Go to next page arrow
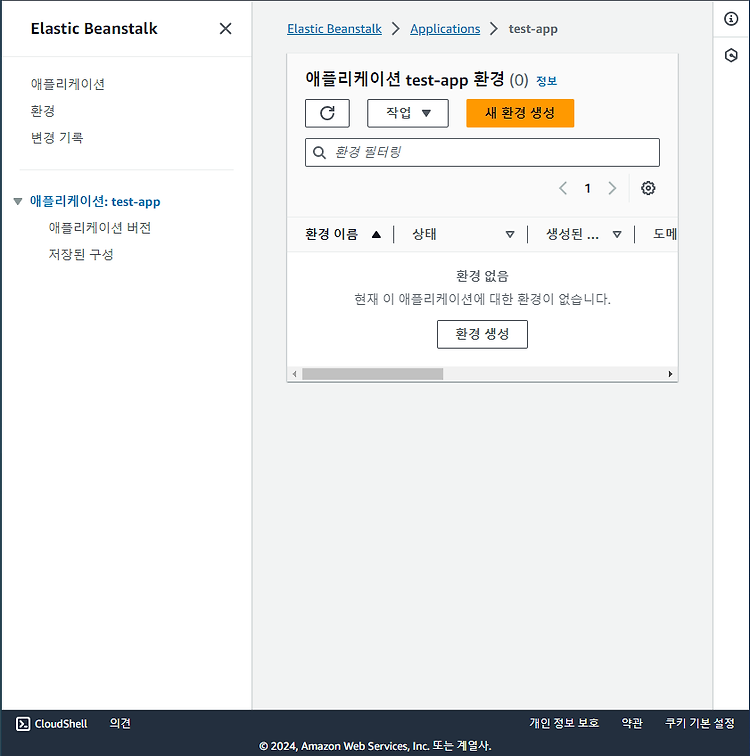 point(612,188)
